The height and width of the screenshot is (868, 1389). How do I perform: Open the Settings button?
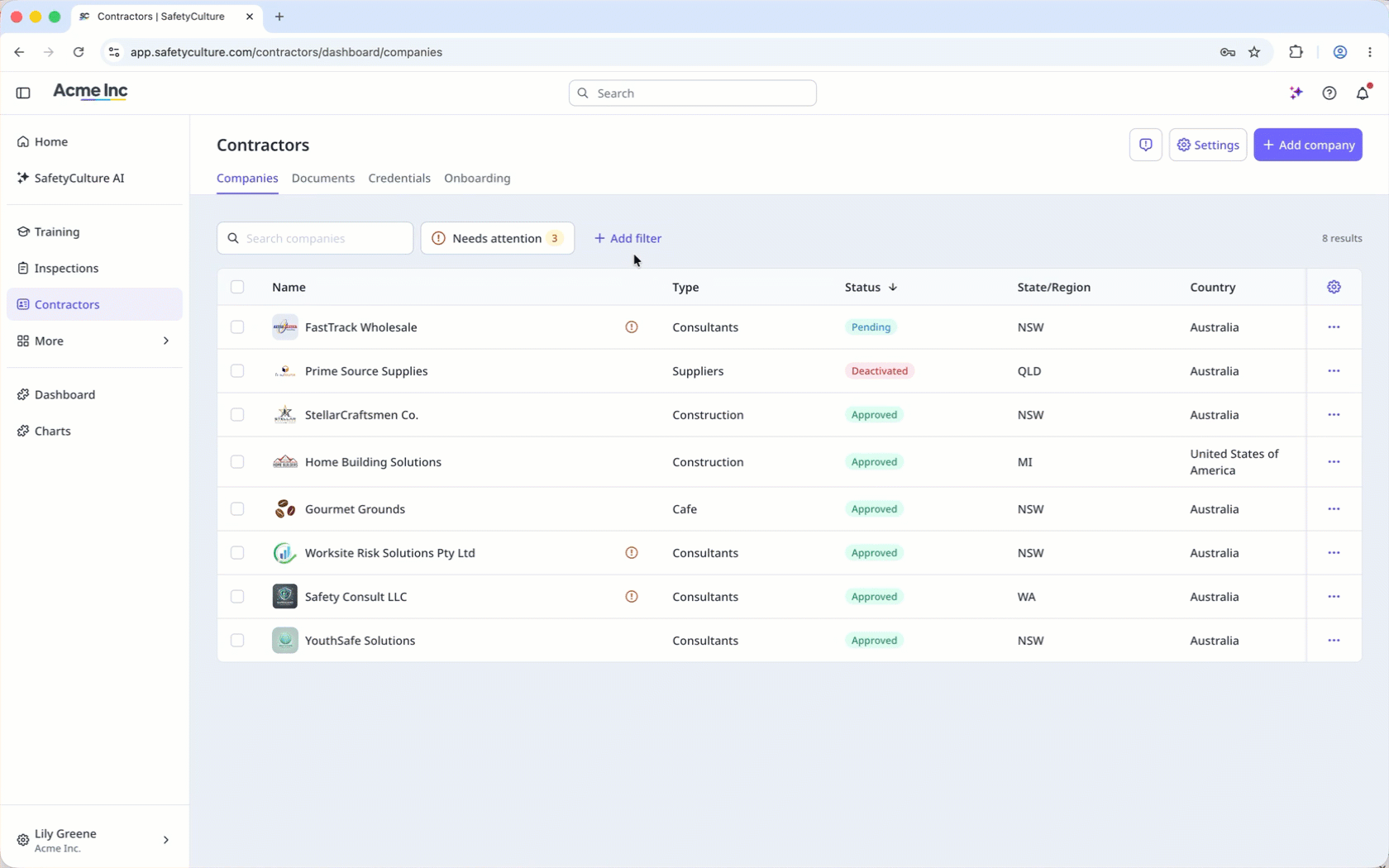(1208, 145)
